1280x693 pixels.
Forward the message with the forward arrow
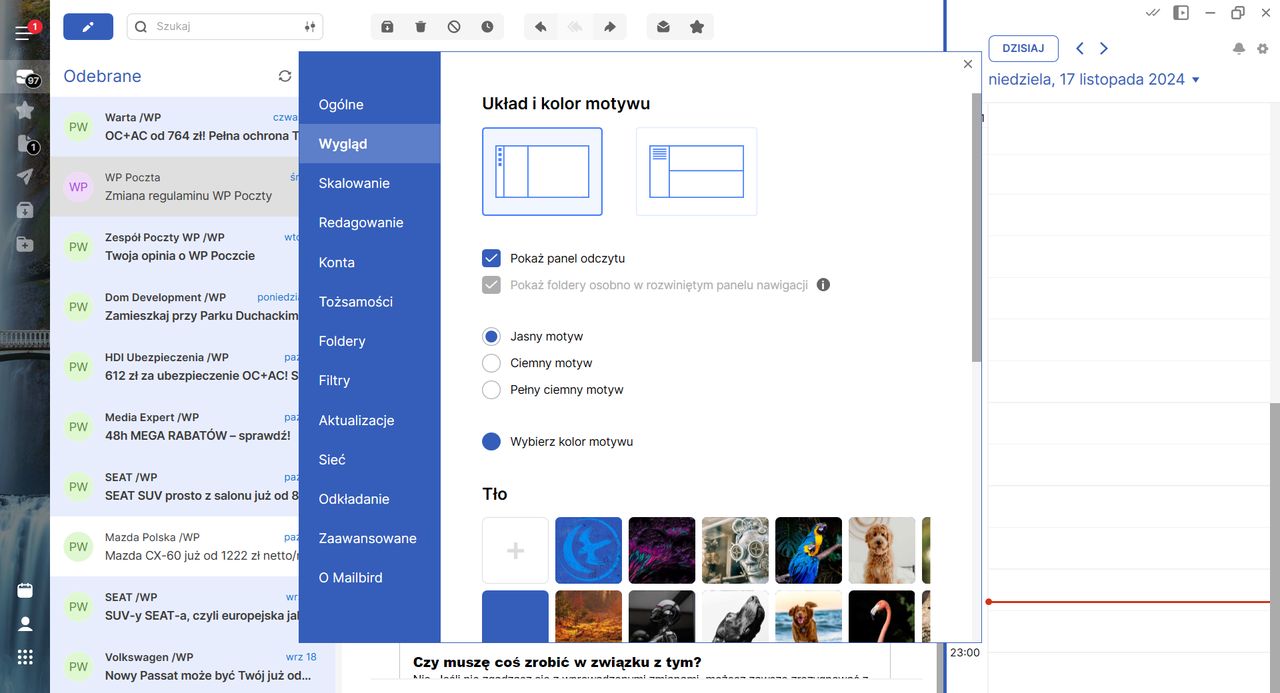tap(609, 27)
